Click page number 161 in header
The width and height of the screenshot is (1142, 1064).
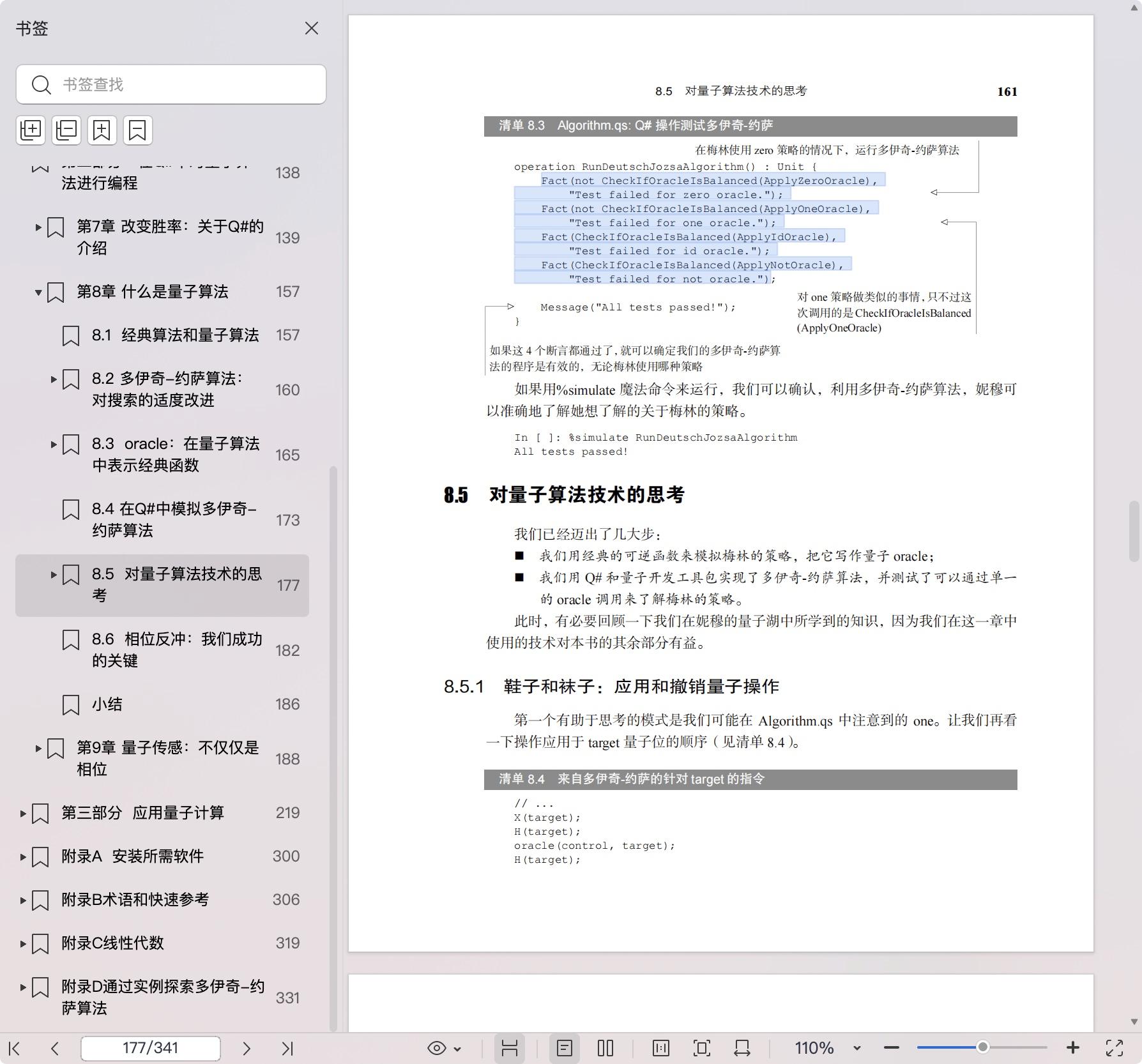coord(1007,91)
